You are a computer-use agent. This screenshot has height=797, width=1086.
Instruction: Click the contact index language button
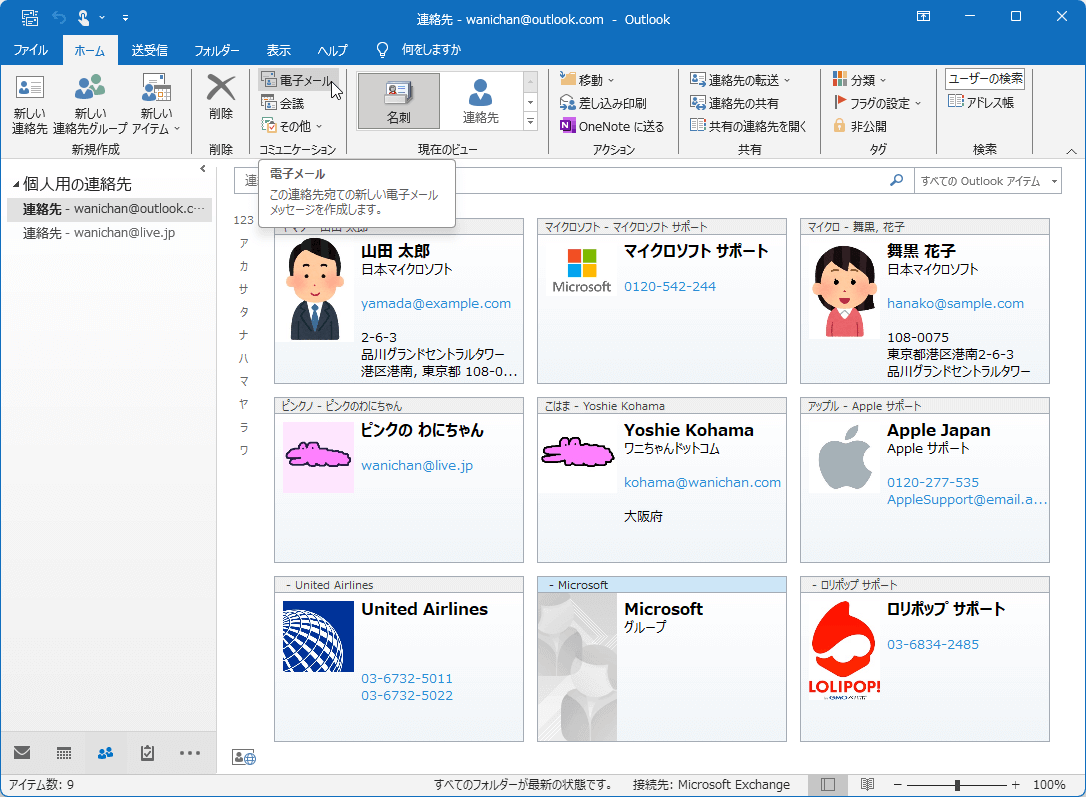point(244,757)
